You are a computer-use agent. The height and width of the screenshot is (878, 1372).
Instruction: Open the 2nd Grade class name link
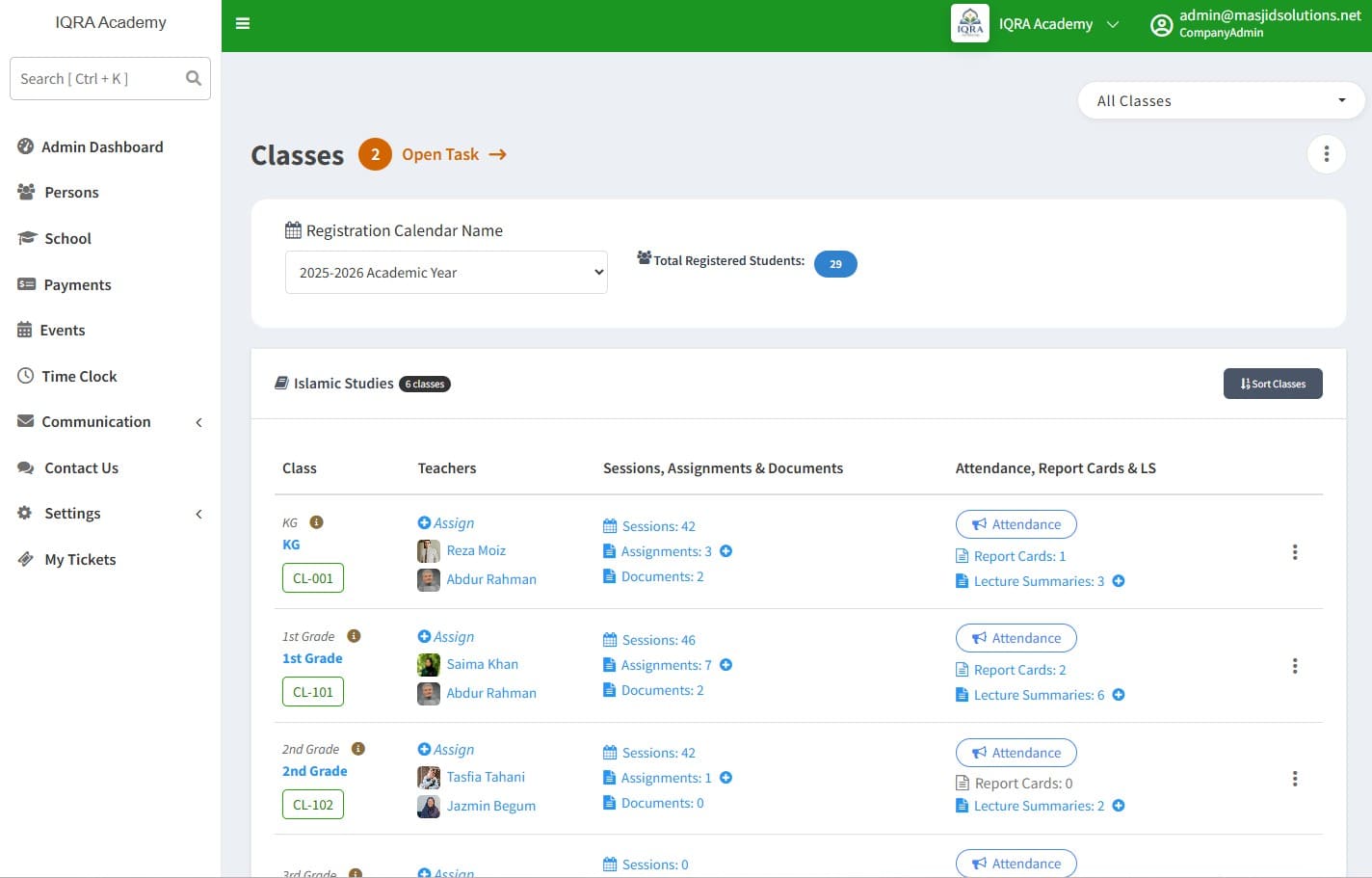click(x=314, y=771)
